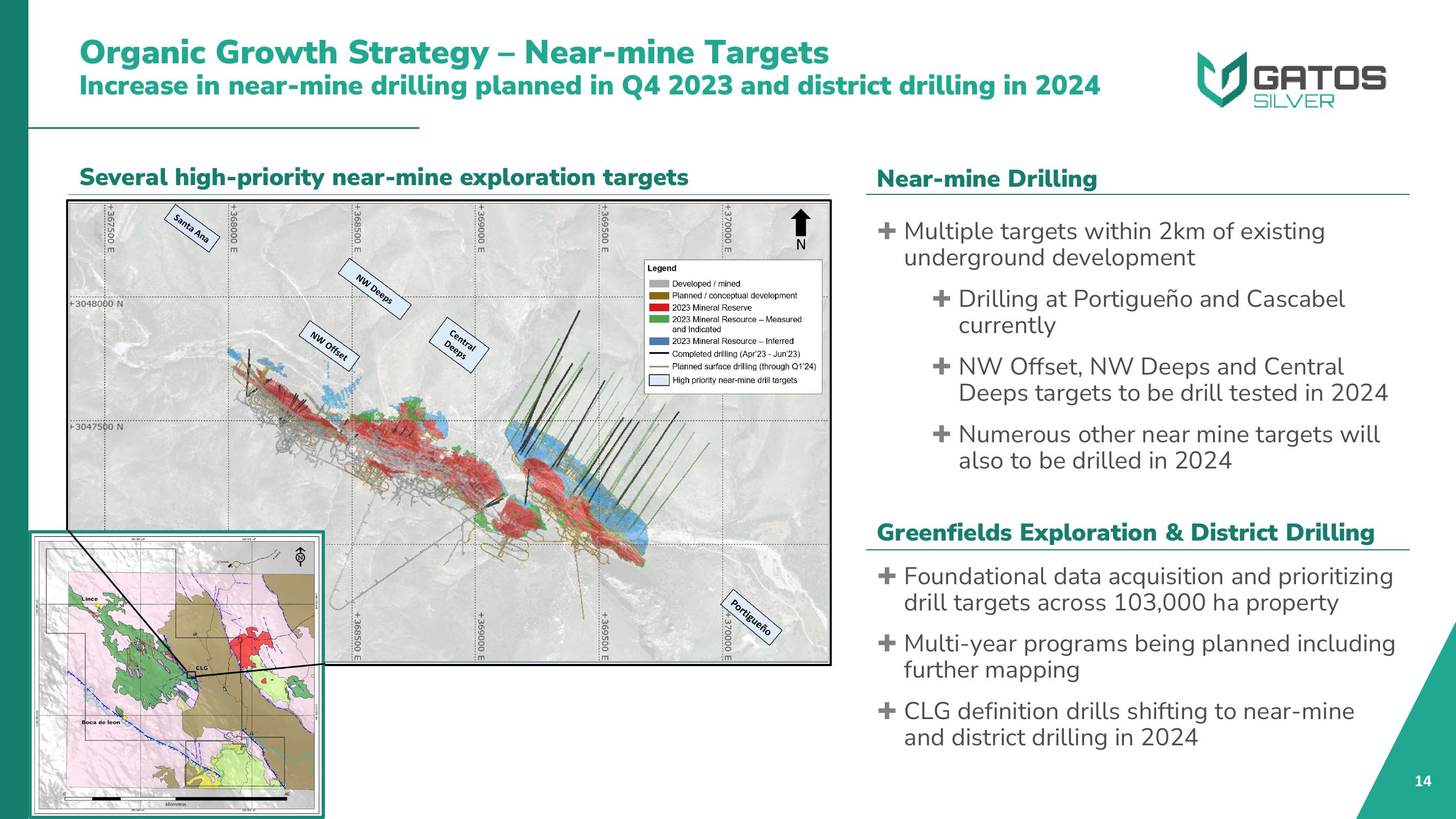Image resolution: width=1456 pixels, height=819 pixels.
Task: Click the +3048000 N grid label
Action: pos(96,304)
